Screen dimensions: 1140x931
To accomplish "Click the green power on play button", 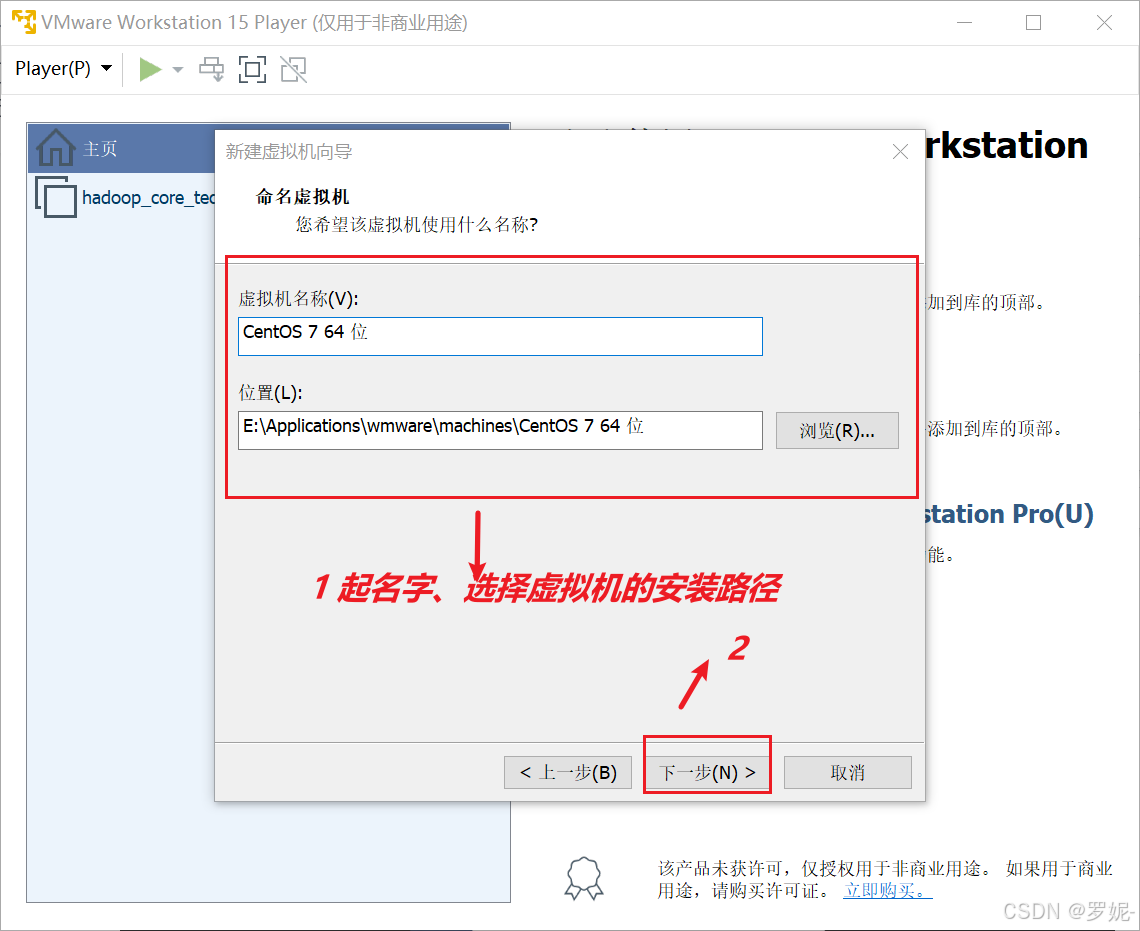I will click(150, 70).
